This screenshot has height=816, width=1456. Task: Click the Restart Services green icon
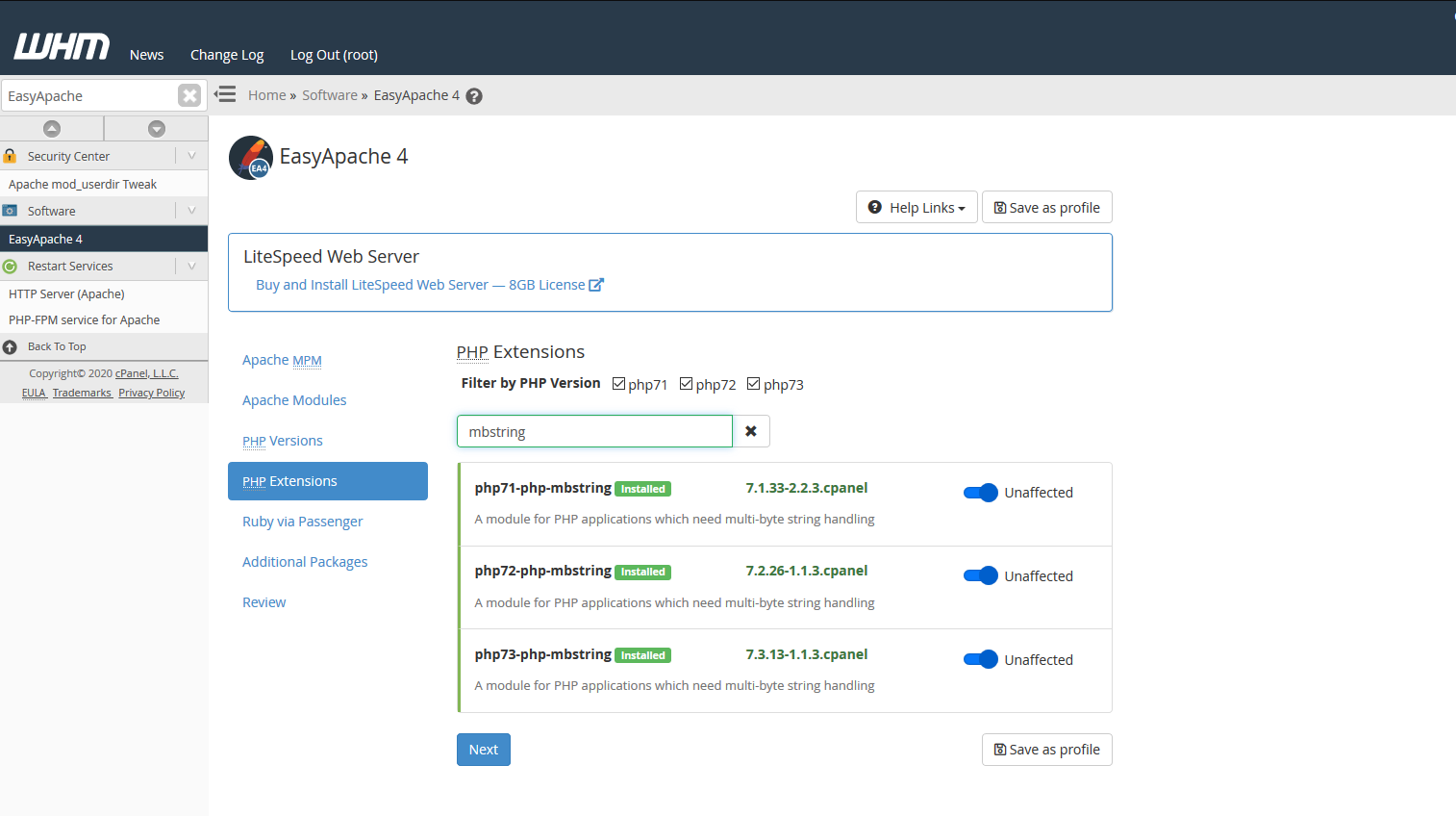coord(10,267)
